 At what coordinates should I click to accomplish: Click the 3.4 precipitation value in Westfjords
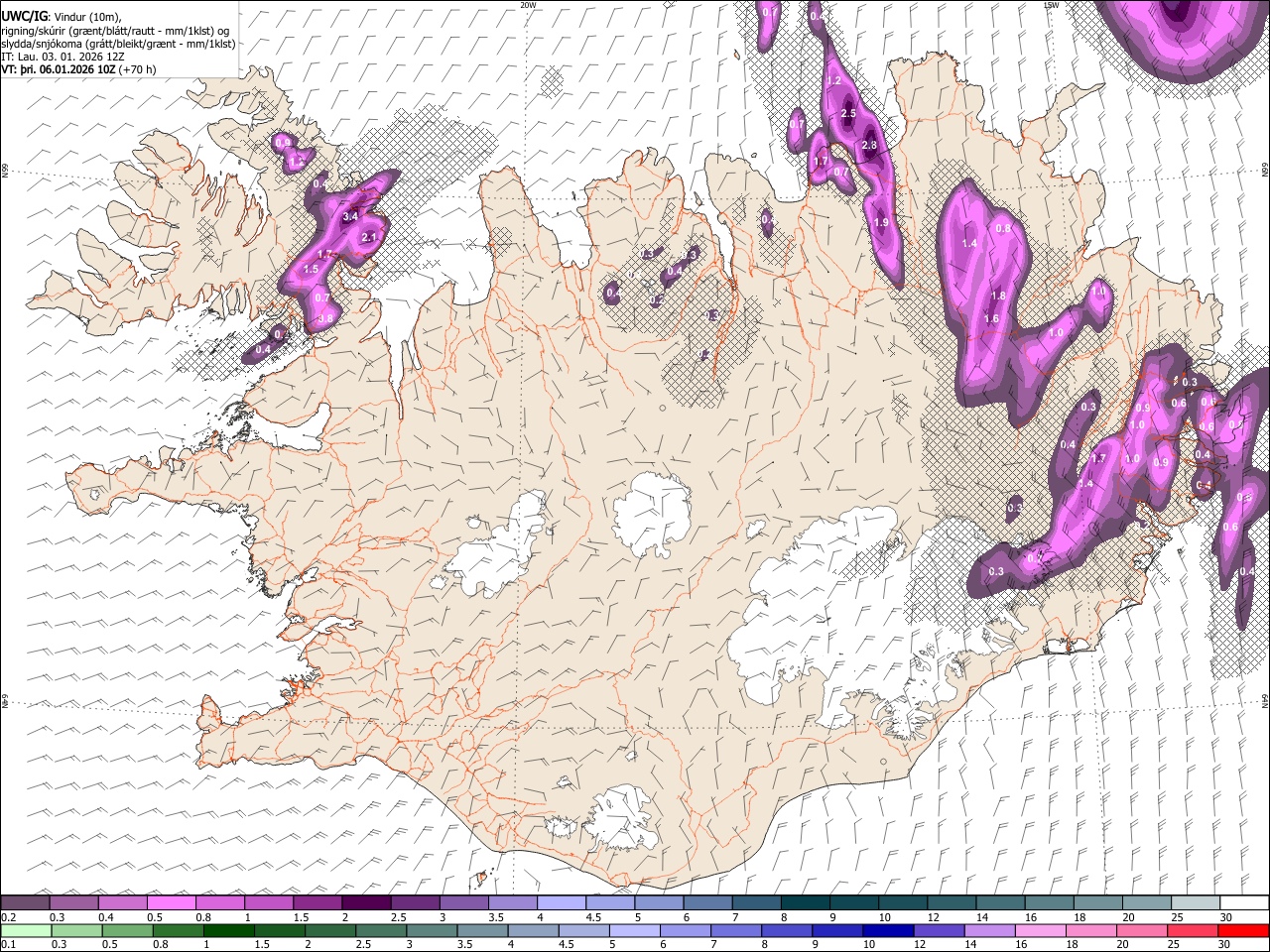(350, 215)
